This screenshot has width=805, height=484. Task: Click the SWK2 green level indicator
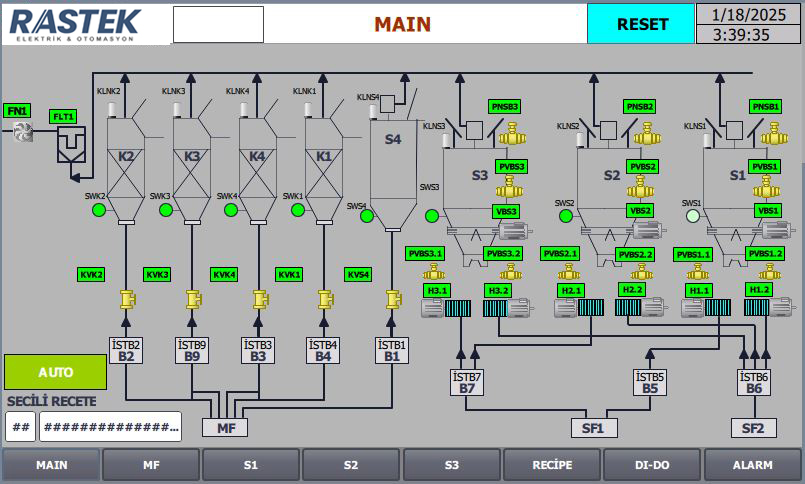pos(99,210)
